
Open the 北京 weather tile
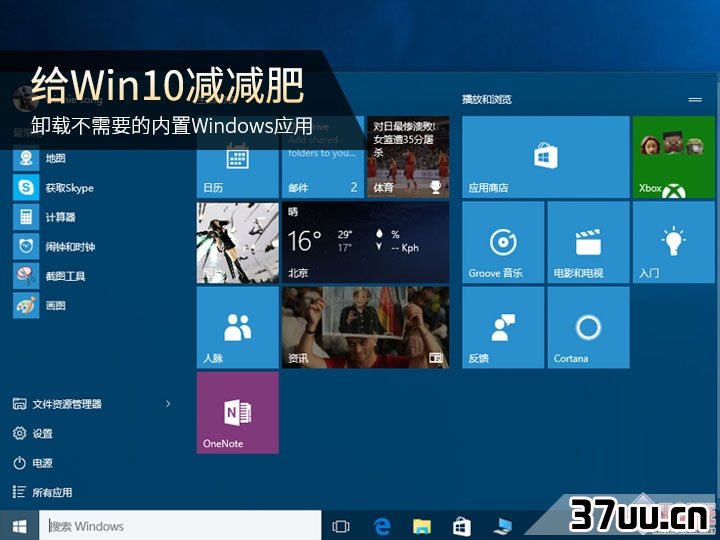coord(366,242)
